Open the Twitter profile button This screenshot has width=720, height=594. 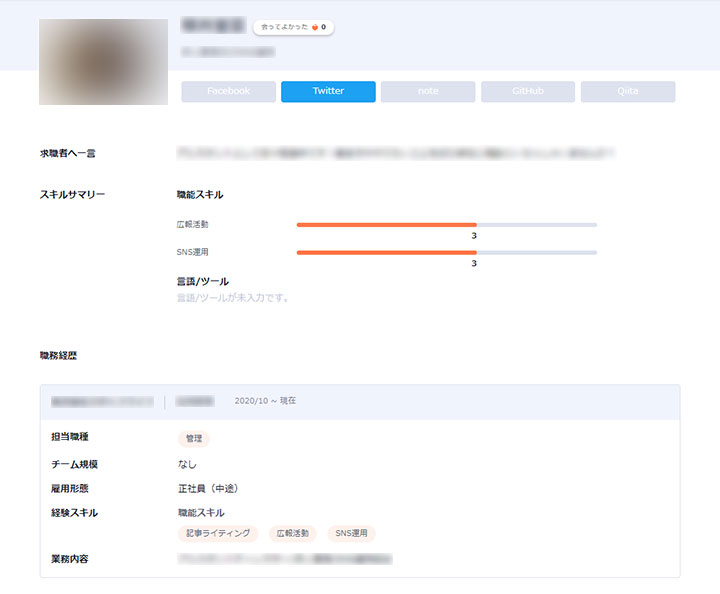(328, 91)
